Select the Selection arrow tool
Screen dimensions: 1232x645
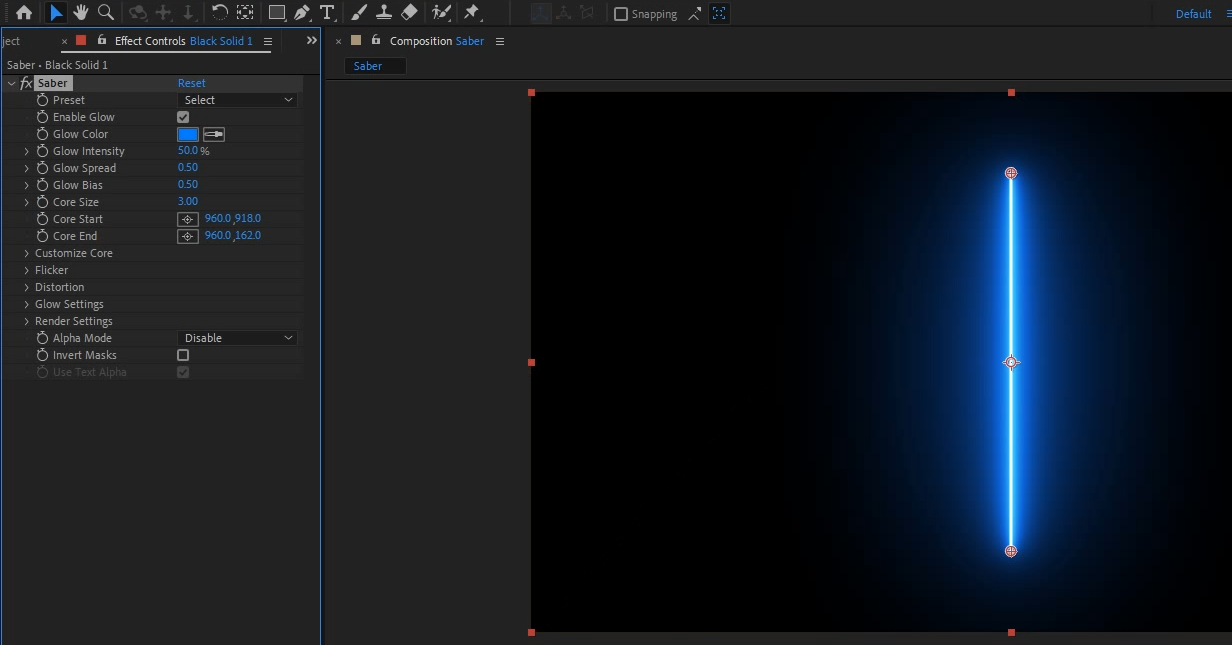point(56,13)
